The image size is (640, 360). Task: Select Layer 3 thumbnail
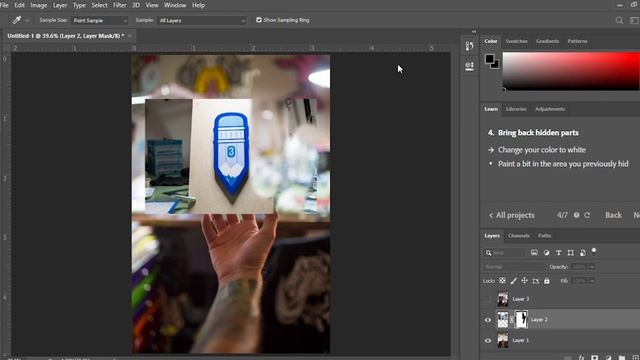coord(502,299)
